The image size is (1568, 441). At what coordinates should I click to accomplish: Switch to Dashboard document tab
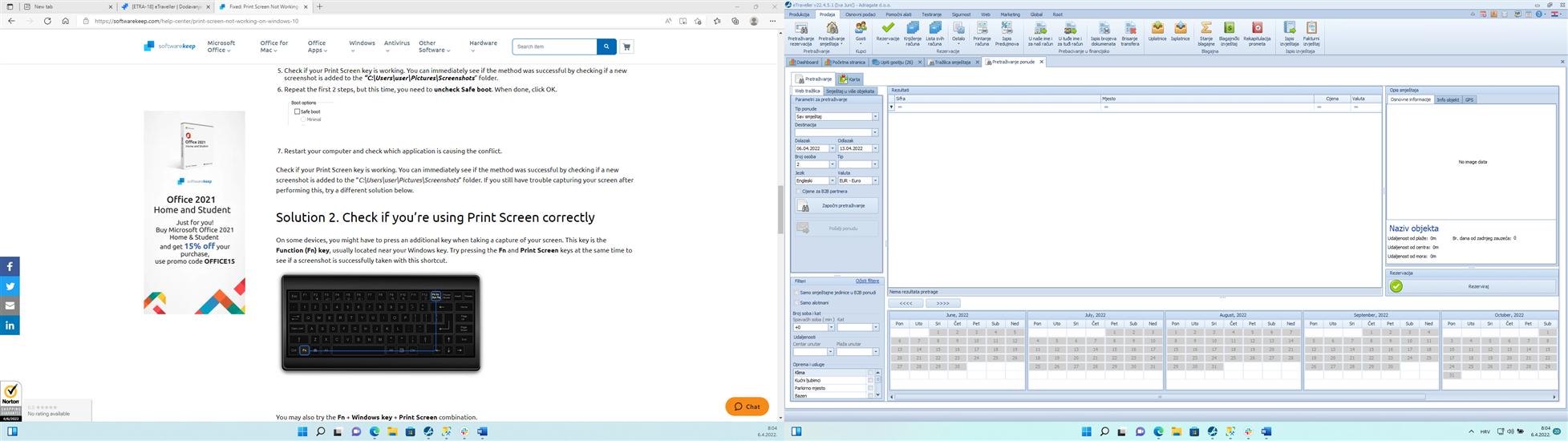(804, 62)
